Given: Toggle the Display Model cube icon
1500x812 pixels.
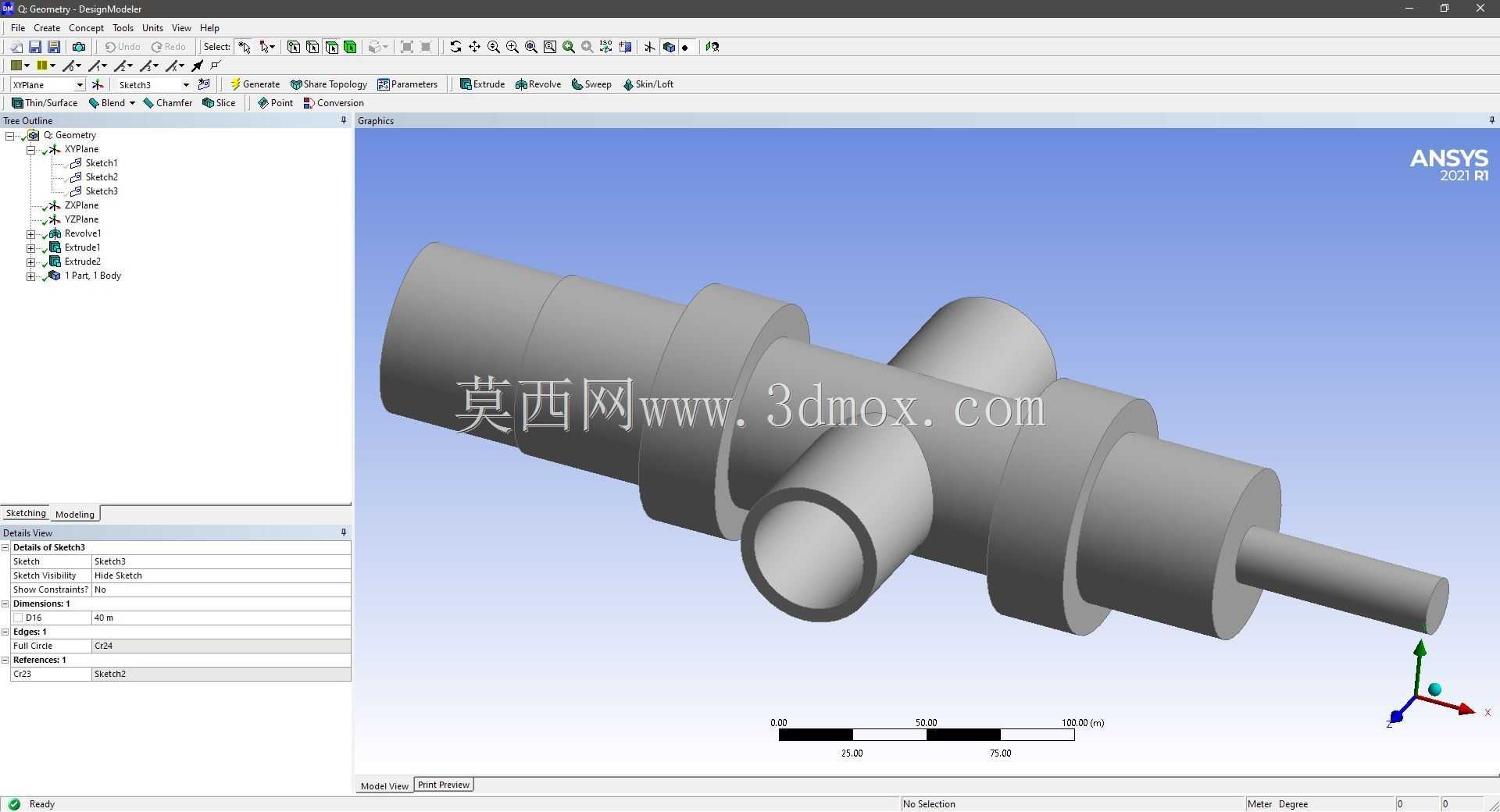Looking at the screenshot, I should coord(669,47).
